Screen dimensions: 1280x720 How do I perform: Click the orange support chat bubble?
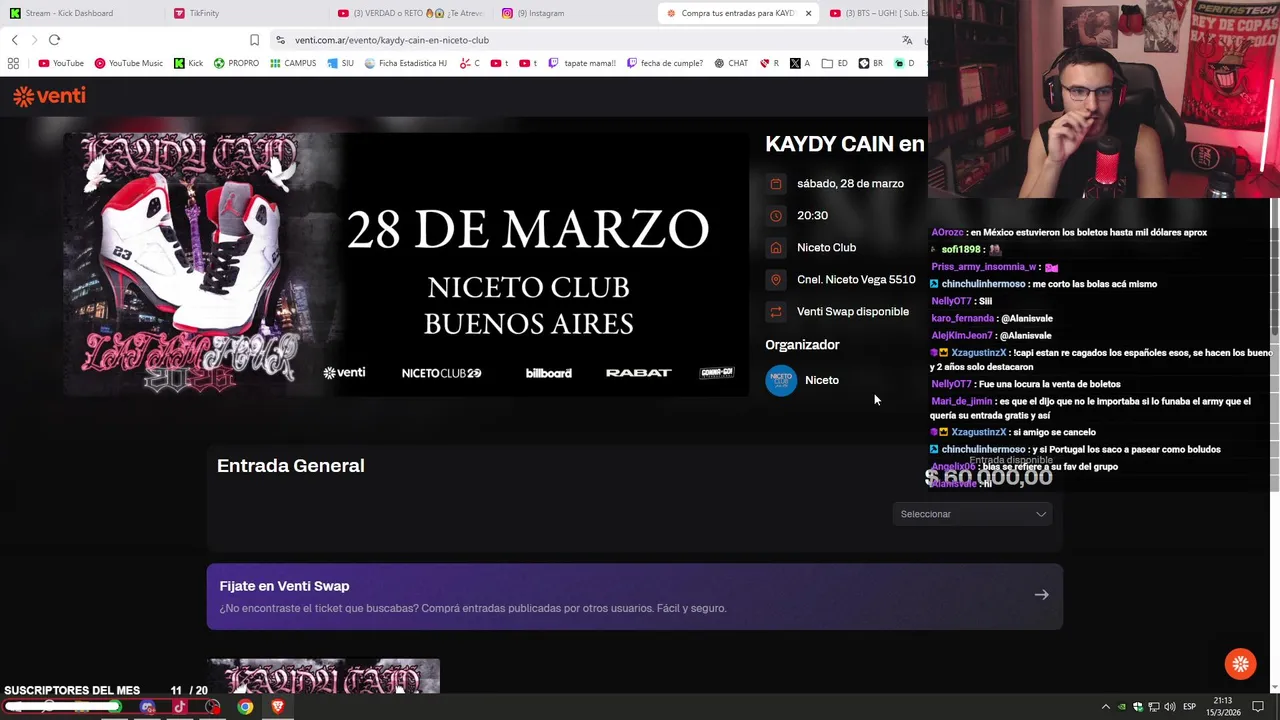1241,664
